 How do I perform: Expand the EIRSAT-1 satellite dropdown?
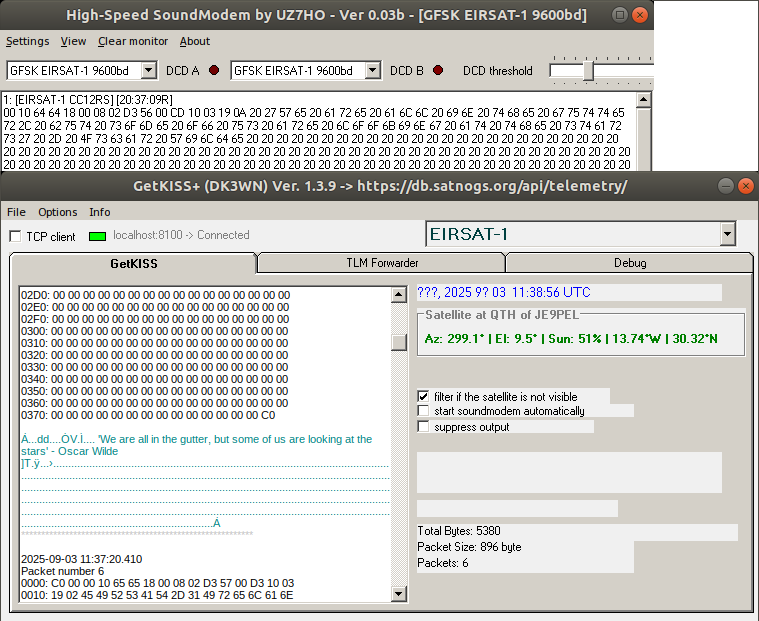[727, 234]
